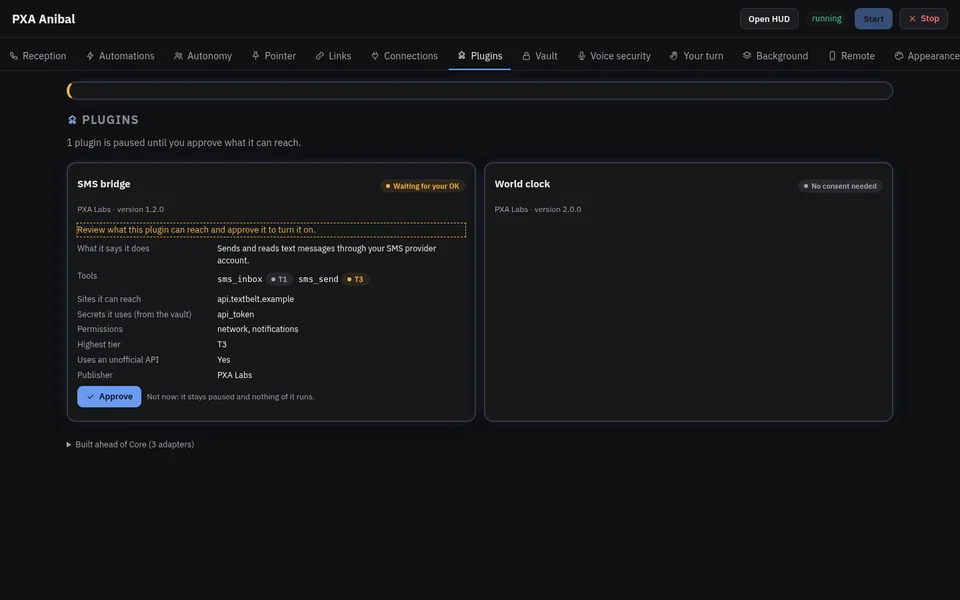
Task: Click the Your turn hand icon
Action: pyautogui.click(x=673, y=56)
